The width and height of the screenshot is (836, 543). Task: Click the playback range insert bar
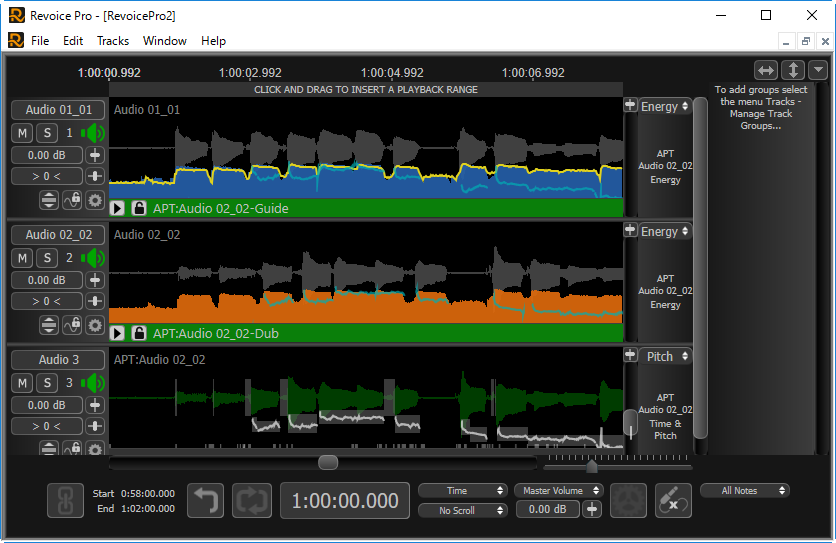coord(366,90)
